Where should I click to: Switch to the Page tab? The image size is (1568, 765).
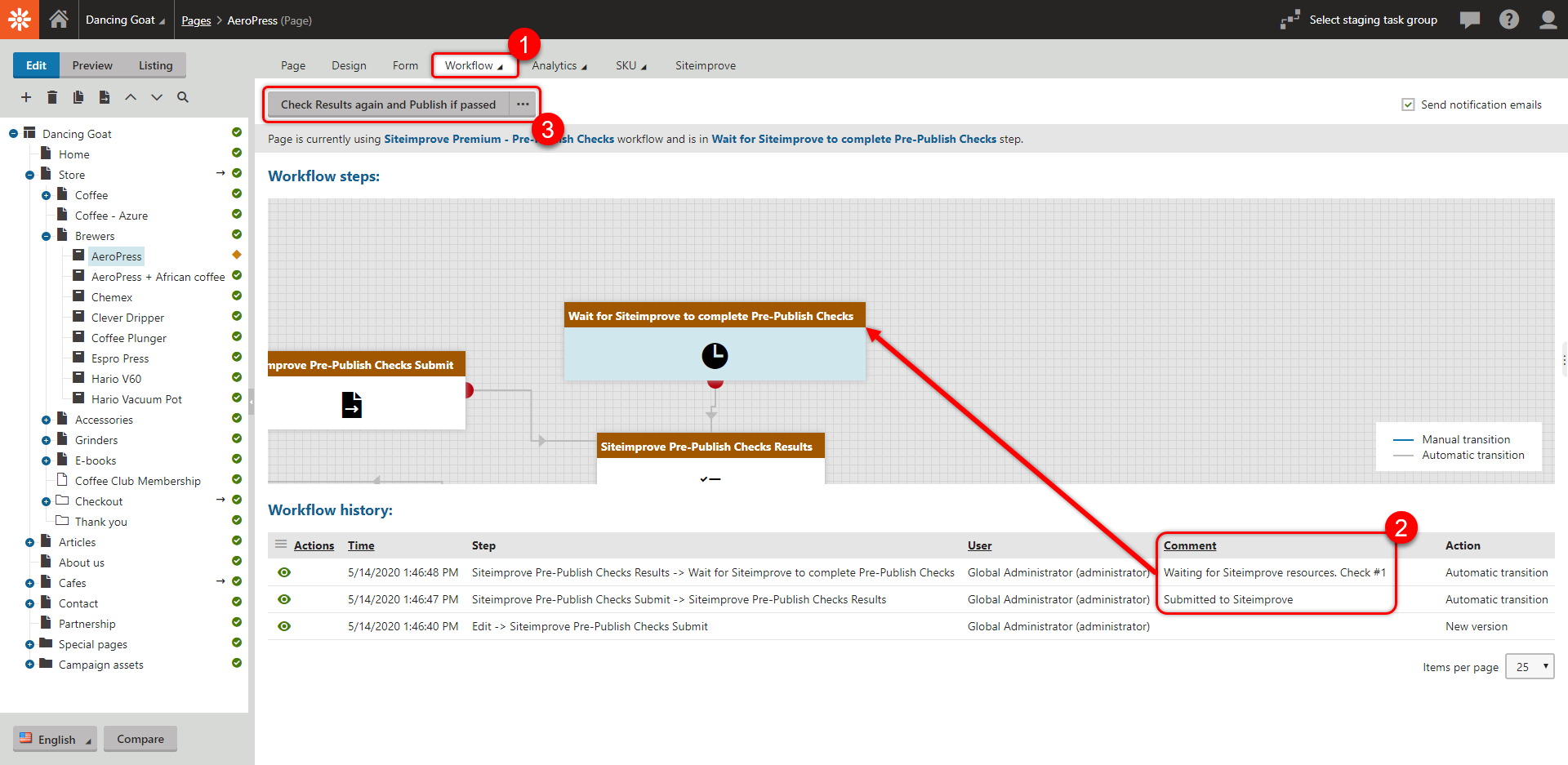(x=293, y=65)
